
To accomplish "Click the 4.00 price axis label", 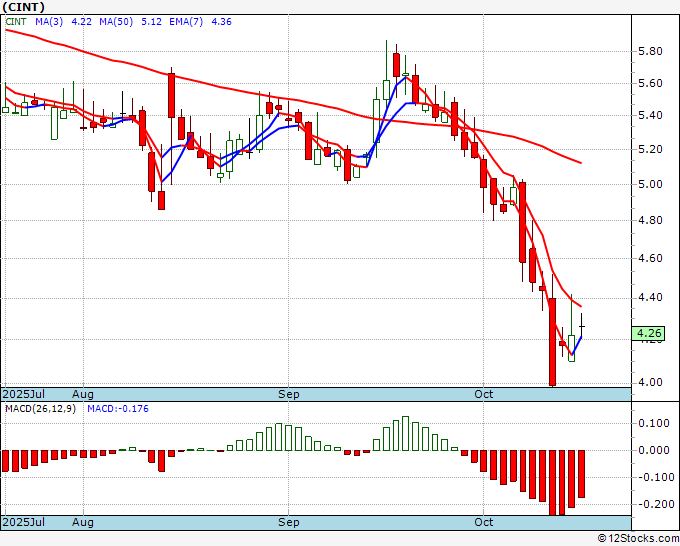I will (x=651, y=383).
